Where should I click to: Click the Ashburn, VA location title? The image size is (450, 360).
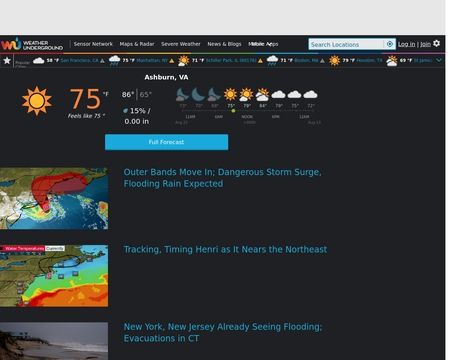click(x=166, y=77)
